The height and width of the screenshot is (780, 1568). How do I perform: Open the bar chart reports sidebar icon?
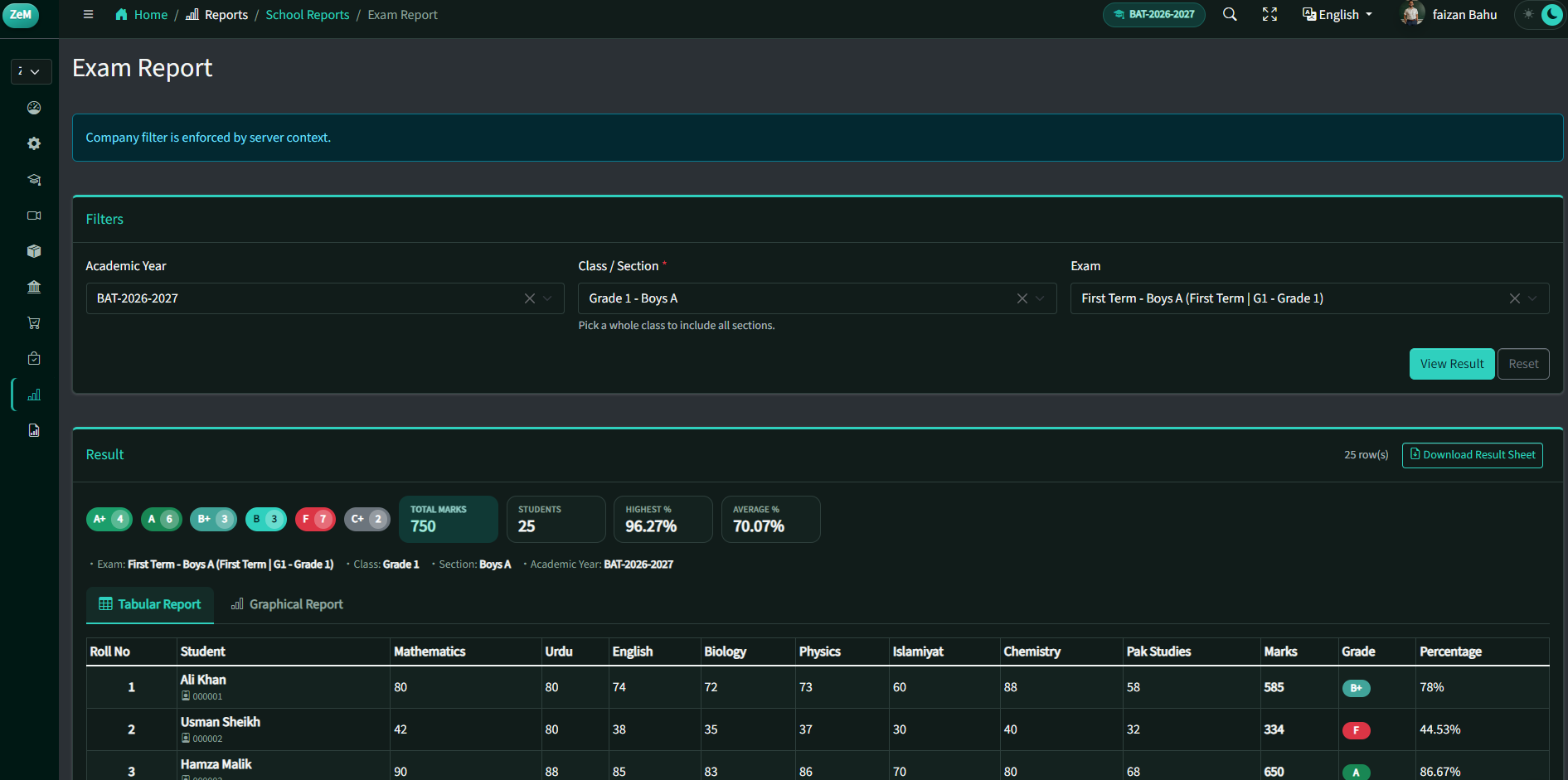pyautogui.click(x=34, y=395)
